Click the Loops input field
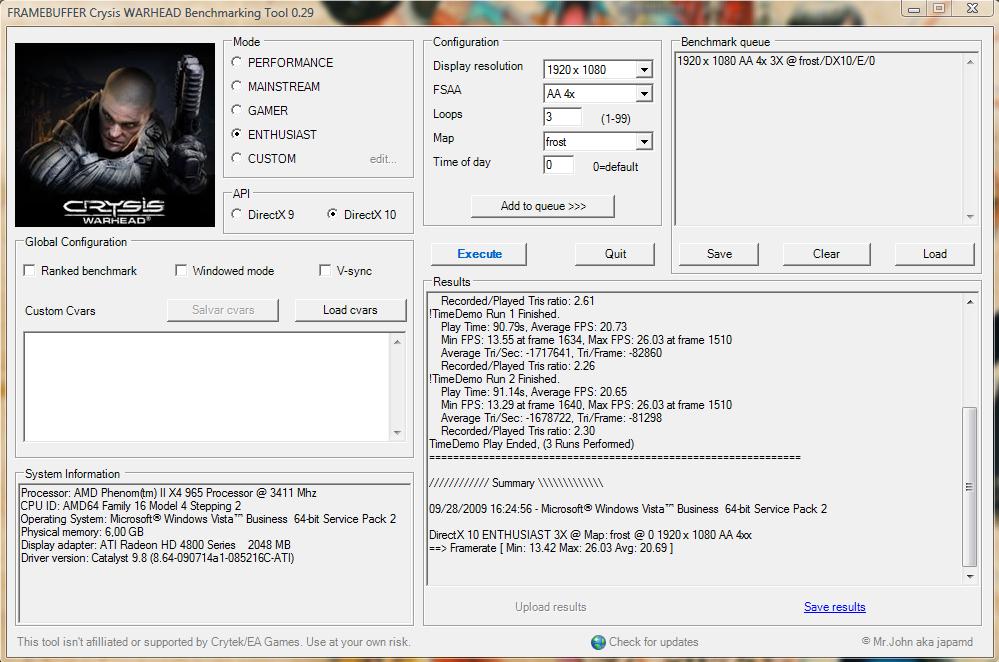This screenshot has width=999, height=662. coord(562,117)
